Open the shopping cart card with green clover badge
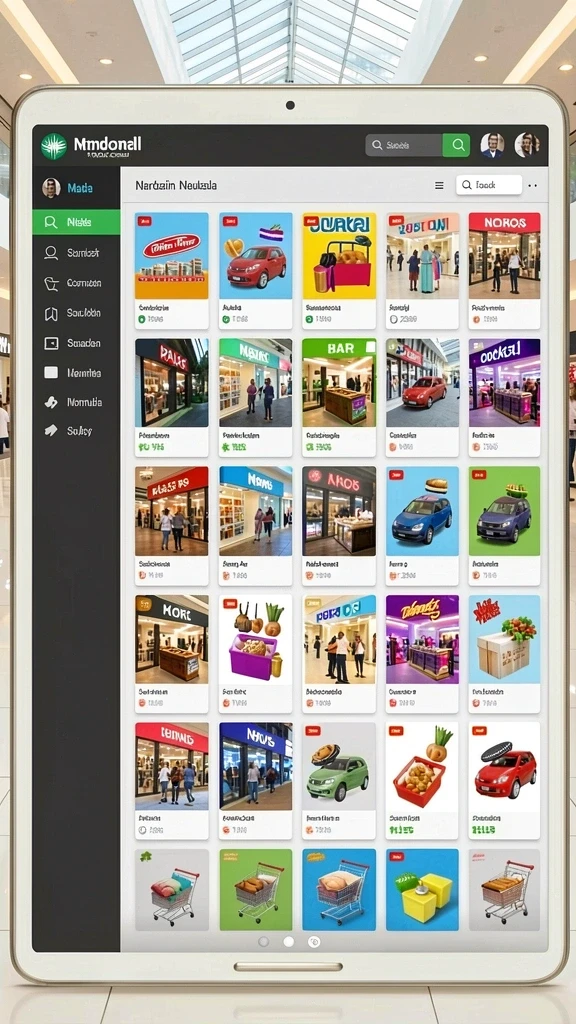This screenshot has width=576, height=1024. coord(172,889)
